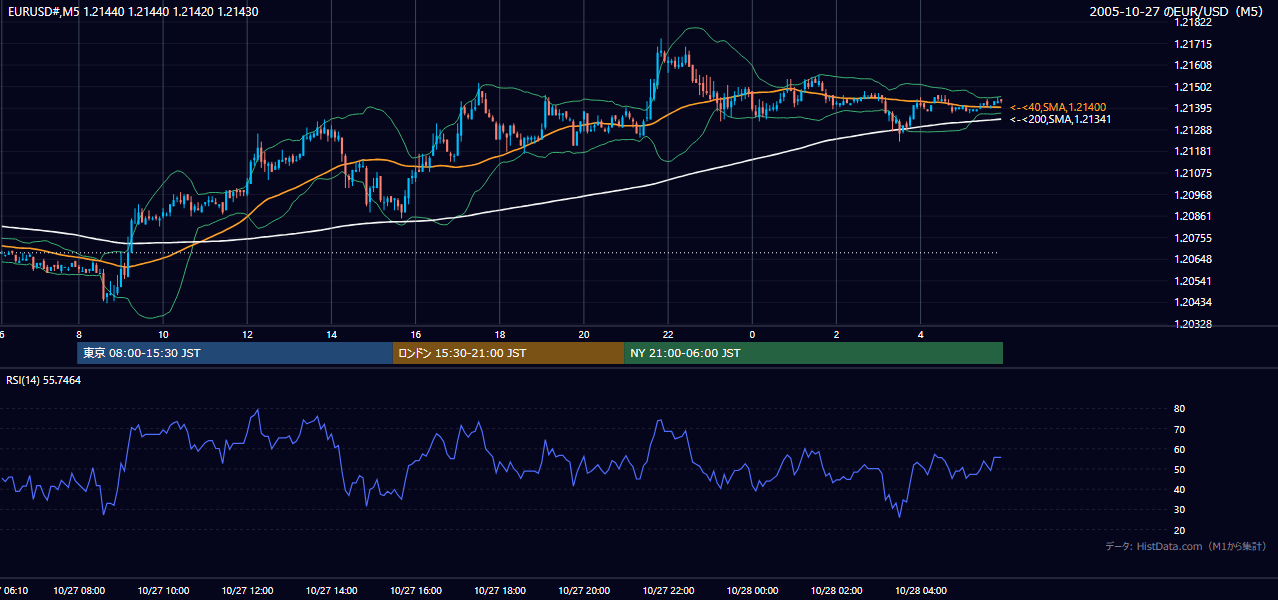Image resolution: width=1278 pixels, height=600 pixels.
Task: Click the 200 SMA label reading 1.21341
Action: [x=1061, y=119]
